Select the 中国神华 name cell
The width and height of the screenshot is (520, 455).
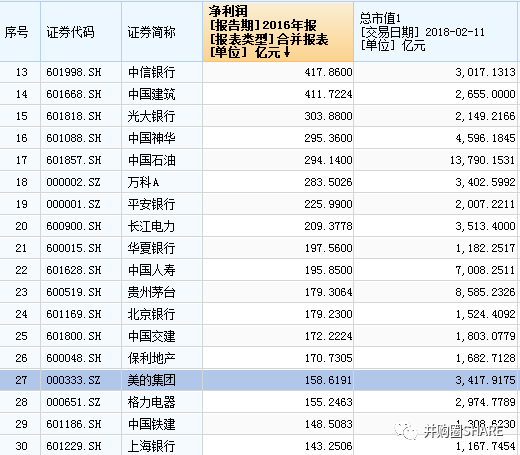[x=162, y=138]
